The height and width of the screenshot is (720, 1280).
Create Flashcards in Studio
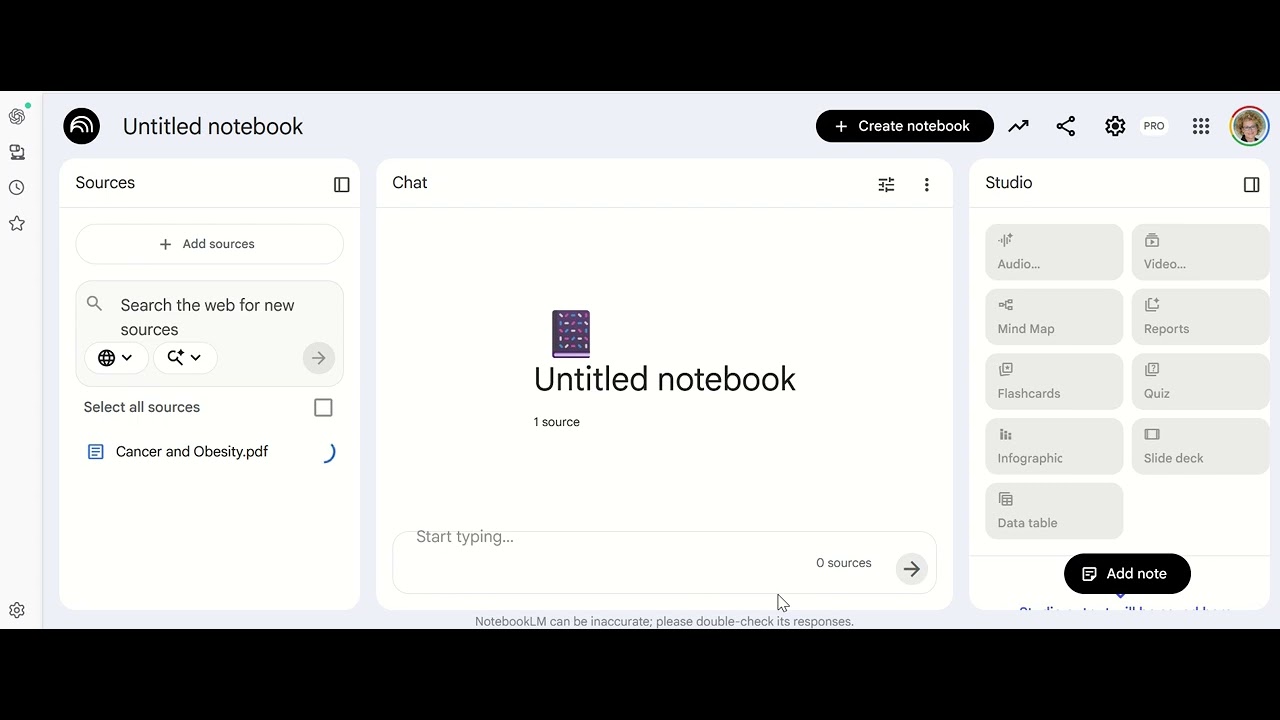(x=1054, y=382)
